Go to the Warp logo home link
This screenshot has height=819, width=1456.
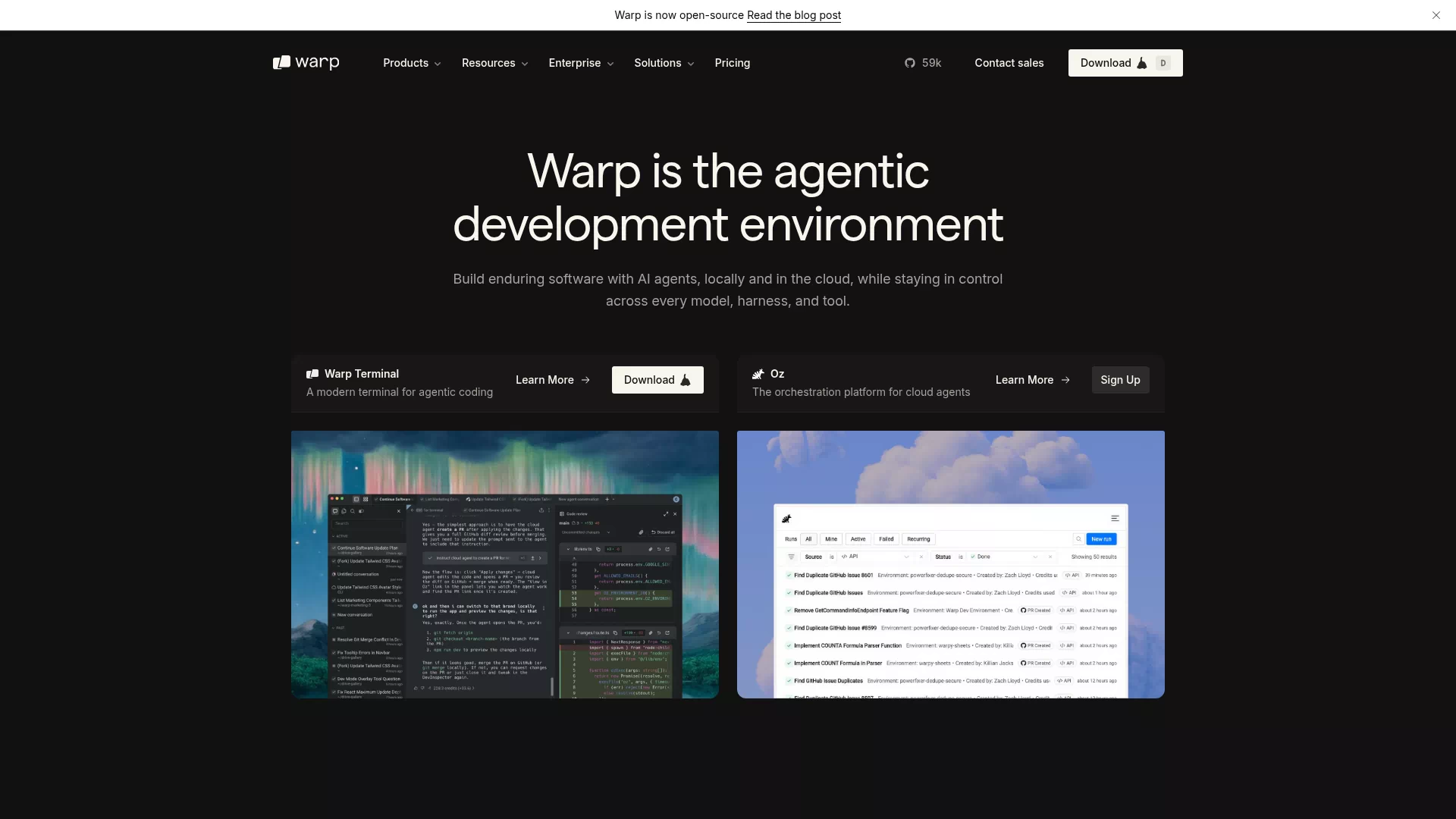tap(306, 63)
